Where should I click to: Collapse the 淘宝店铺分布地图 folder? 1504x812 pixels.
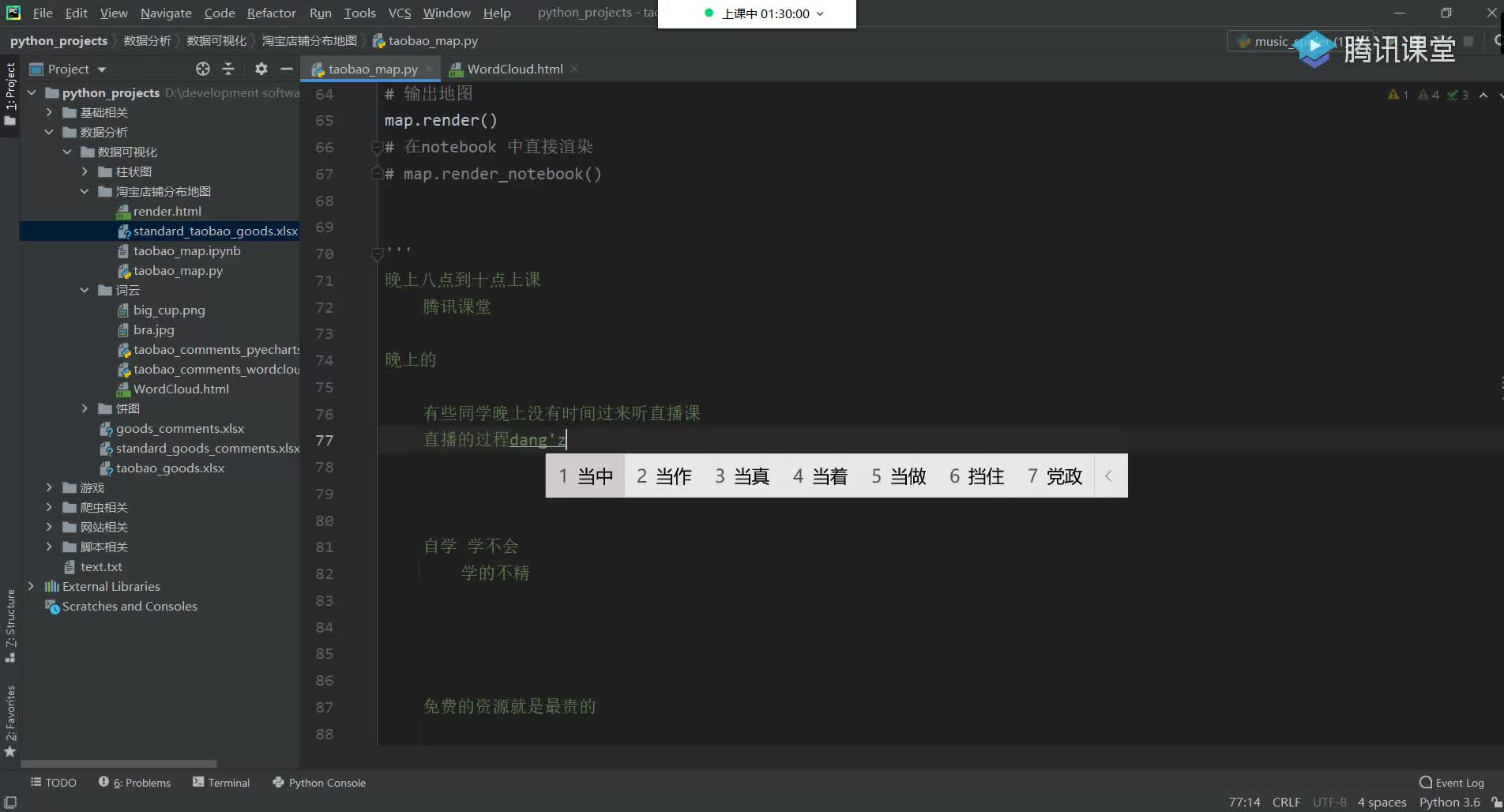pyautogui.click(x=85, y=191)
